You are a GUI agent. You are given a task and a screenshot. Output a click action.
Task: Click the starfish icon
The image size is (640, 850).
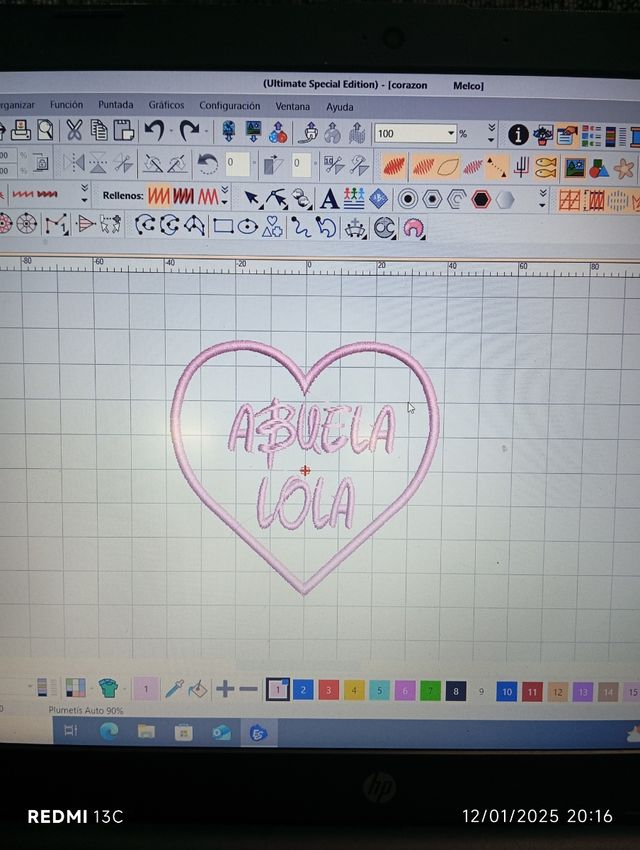[x=624, y=169]
